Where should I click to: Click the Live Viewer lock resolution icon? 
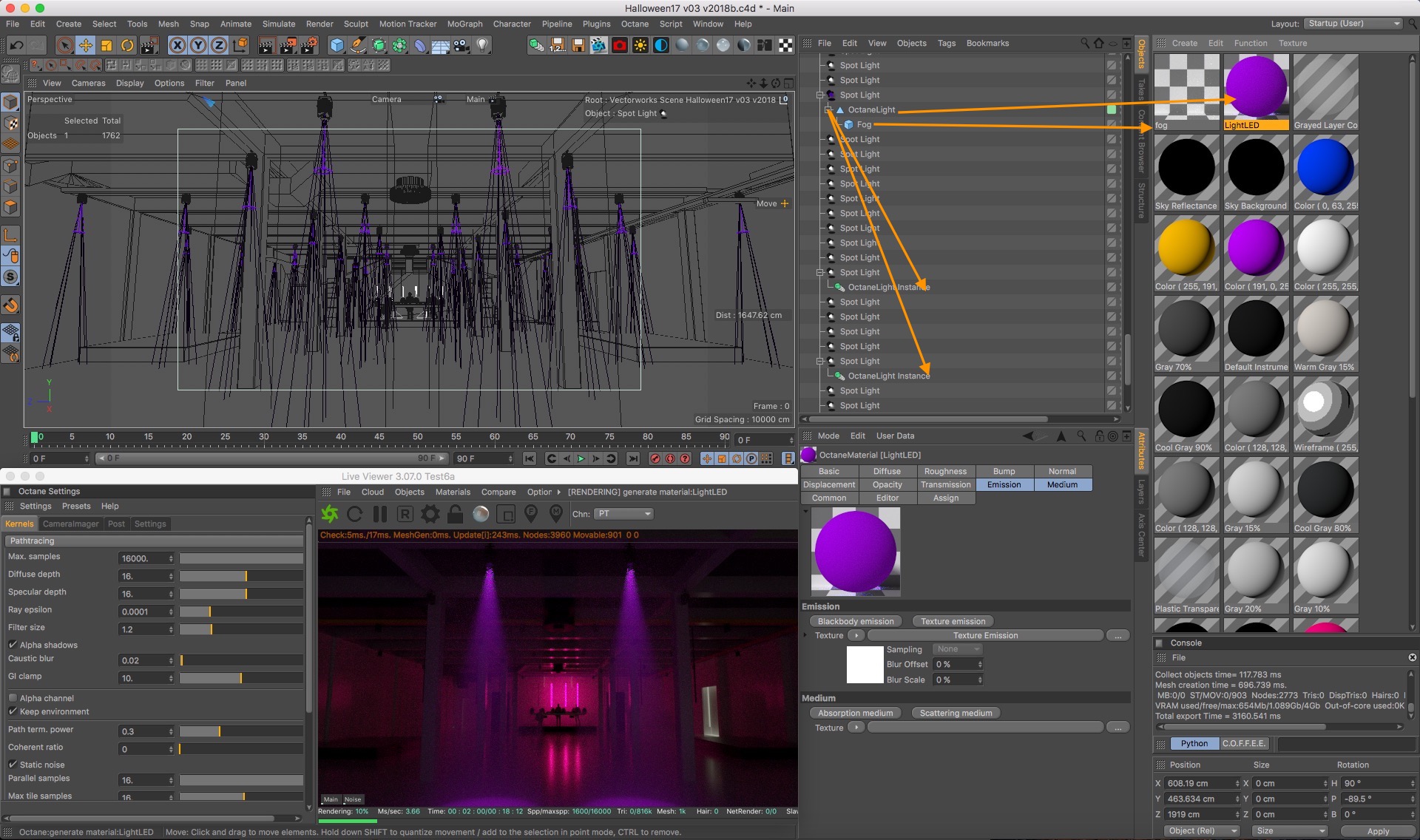[456, 514]
